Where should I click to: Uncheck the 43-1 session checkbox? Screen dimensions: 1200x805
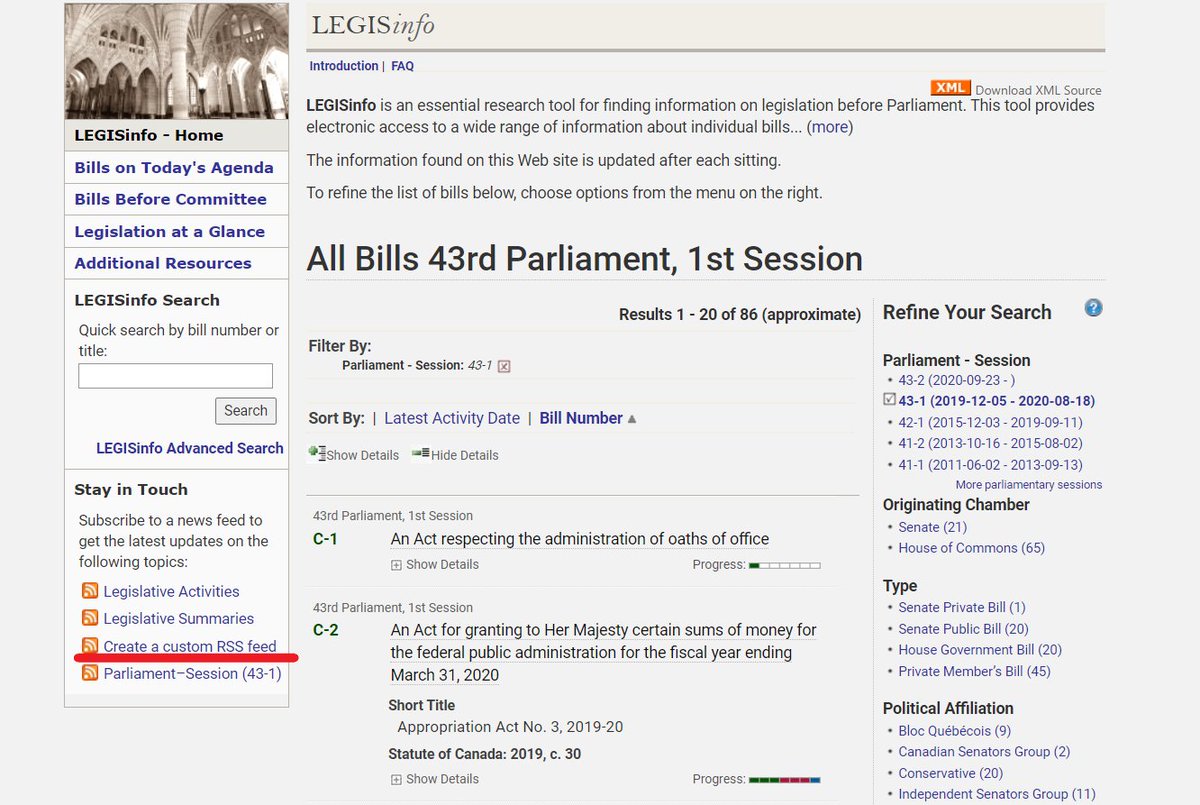(889, 400)
